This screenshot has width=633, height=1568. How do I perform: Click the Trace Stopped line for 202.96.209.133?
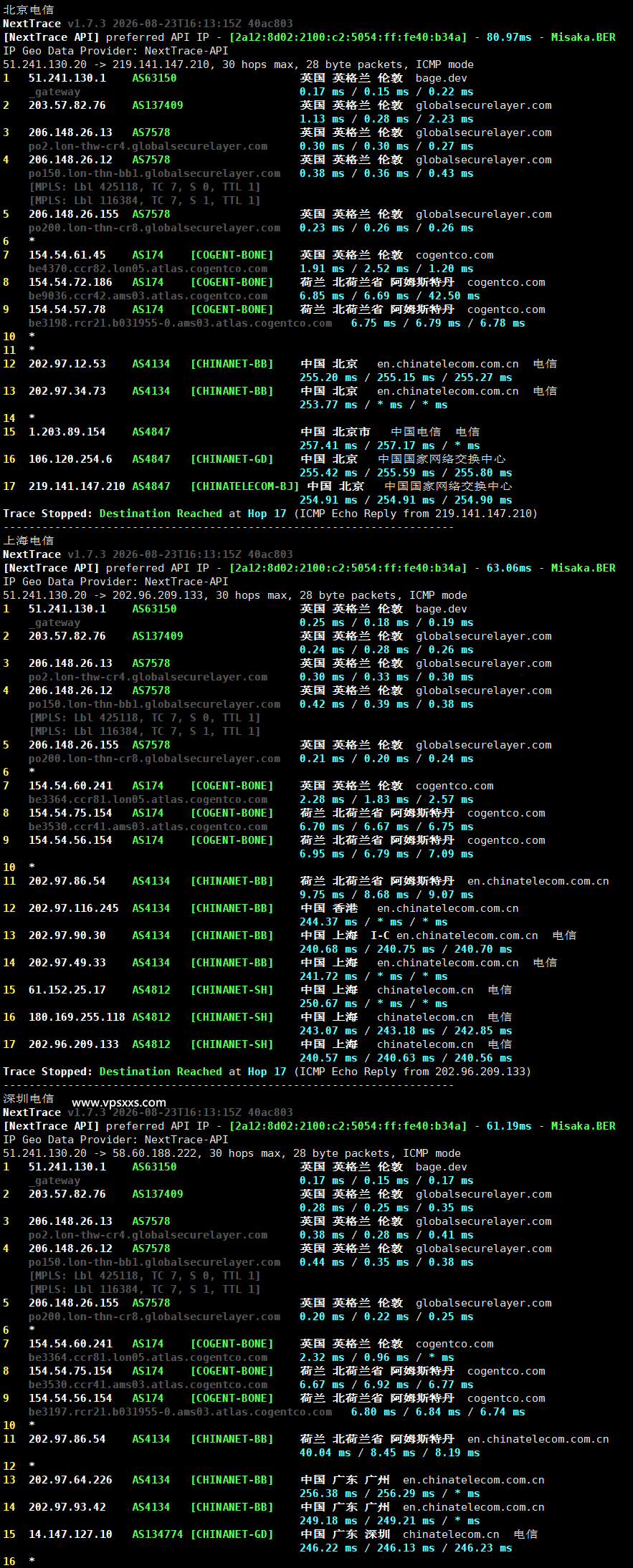(x=267, y=1072)
